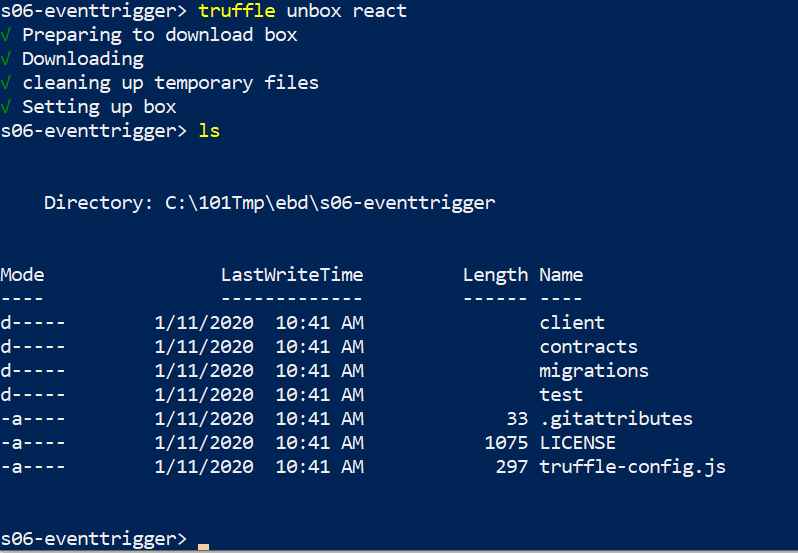Click the 'test' directory entry
Screen dimensions: 798x553
tap(561, 395)
